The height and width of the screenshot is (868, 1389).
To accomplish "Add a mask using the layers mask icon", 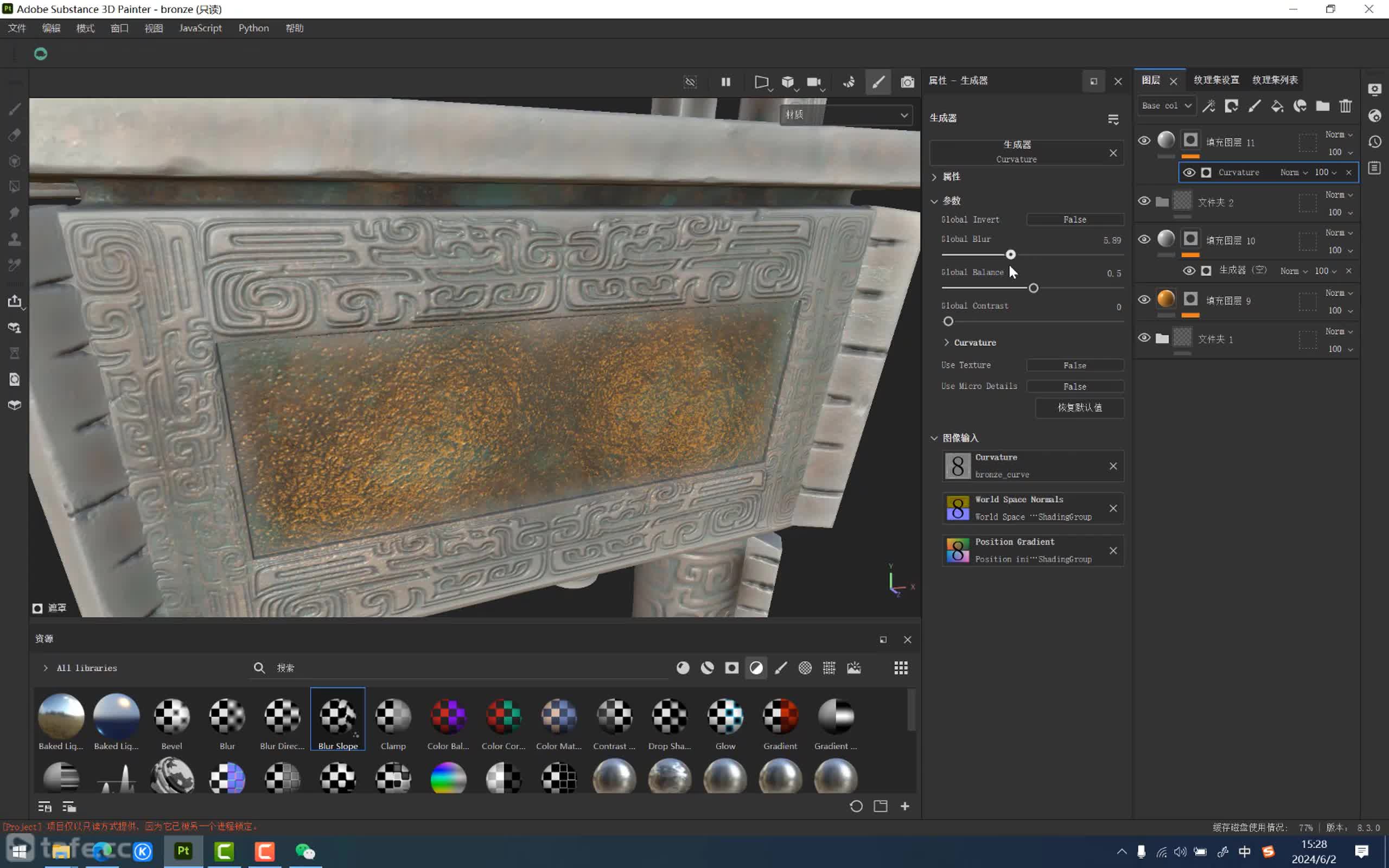I will 1232,106.
